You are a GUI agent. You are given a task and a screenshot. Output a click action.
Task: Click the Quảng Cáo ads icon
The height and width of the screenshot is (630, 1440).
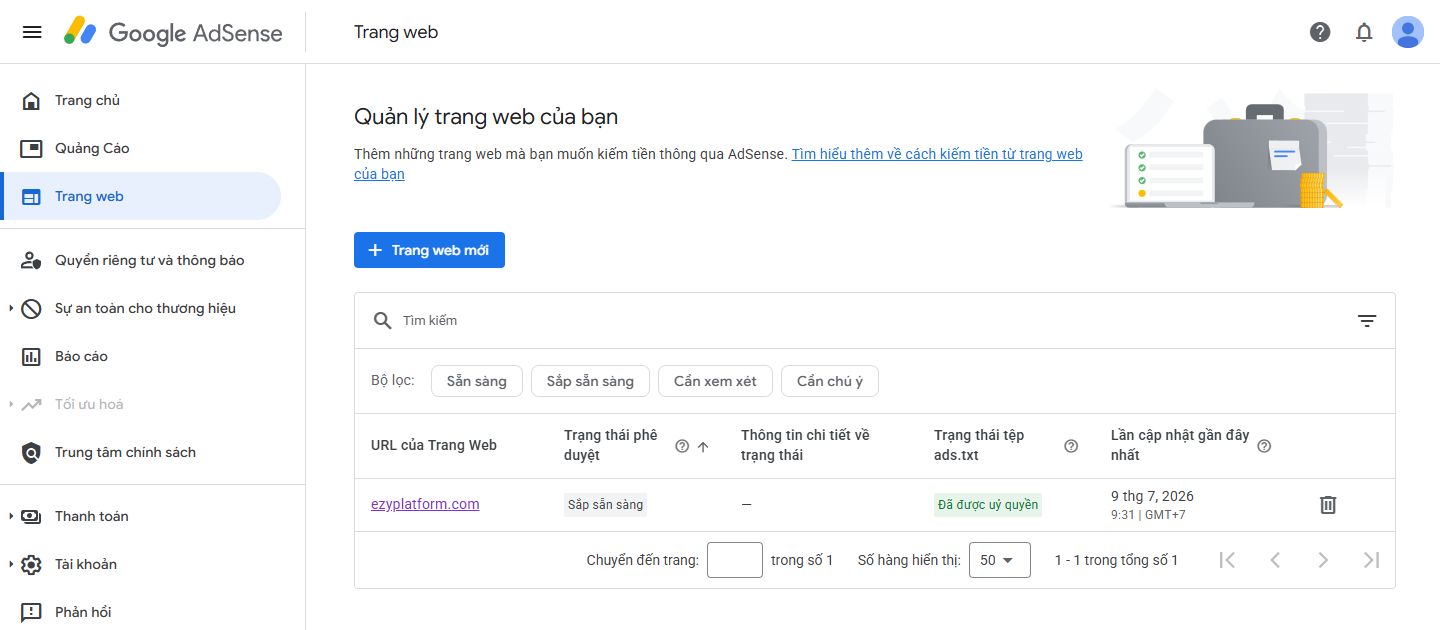coord(31,148)
